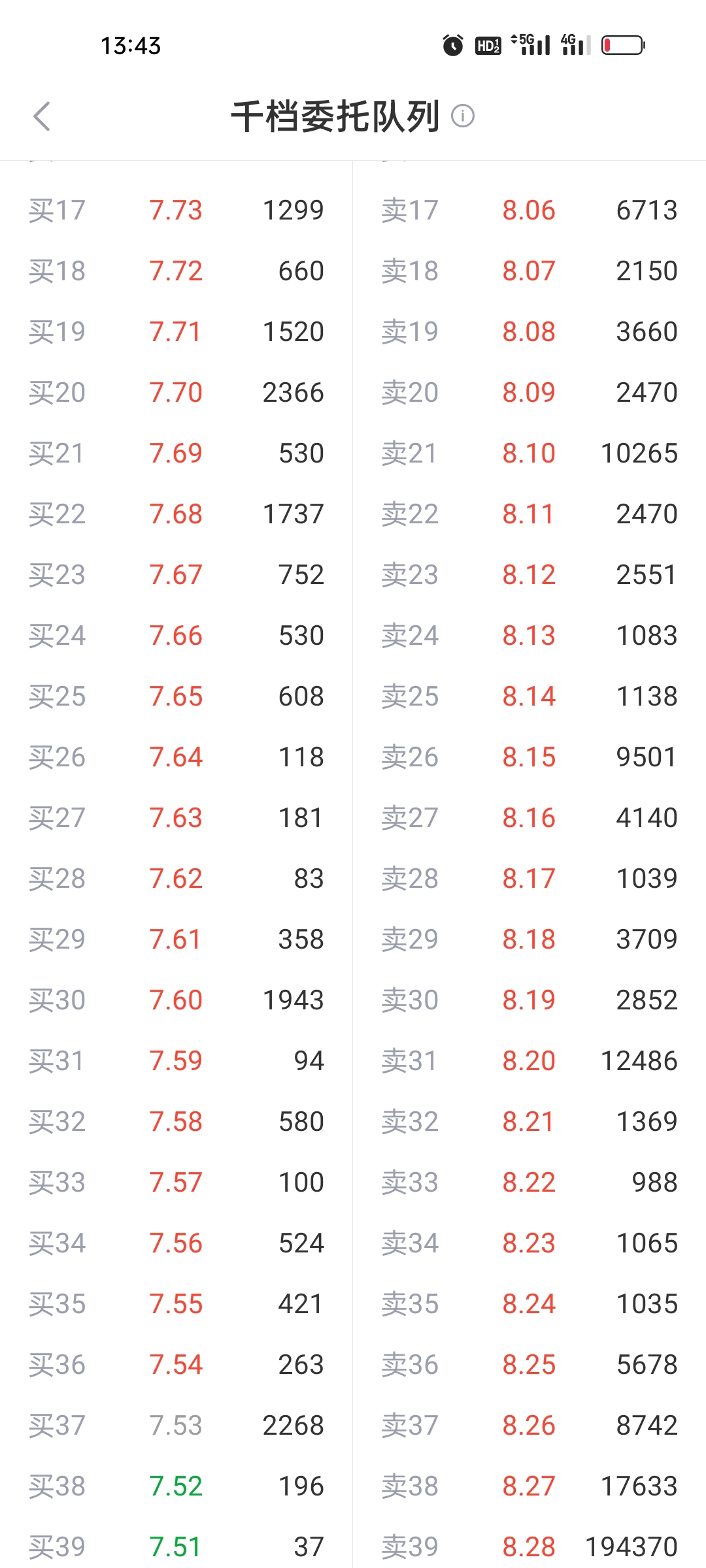Viewport: 706px width, 1568px height.
Task: Select the 买28 row with volume 83
Action: pyautogui.click(x=176, y=878)
